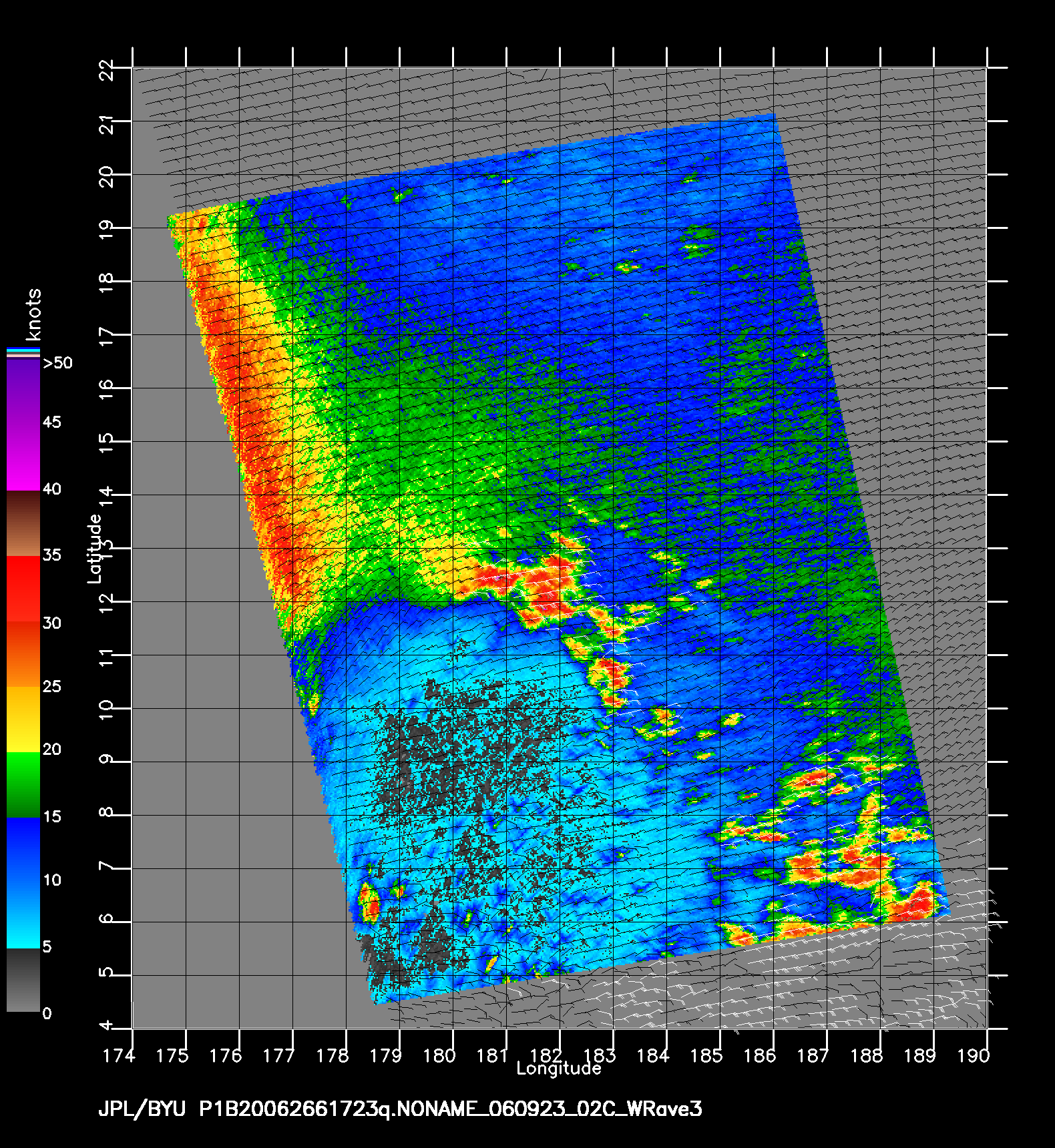1055x1148 pixels.
Task: Select longitude tick label '174'
Action: coord(119,1055)
